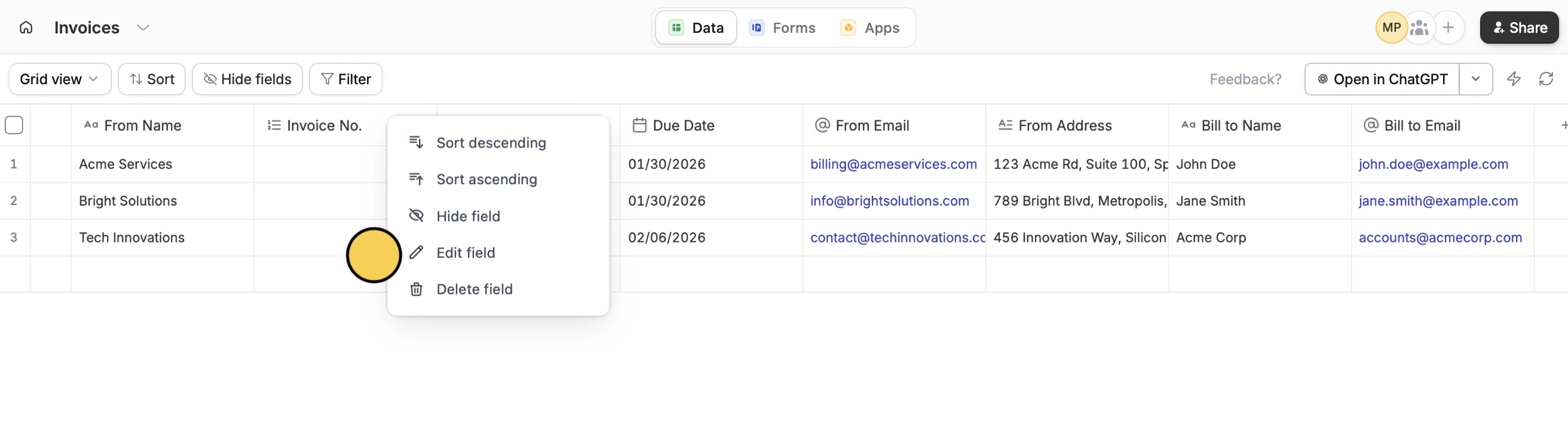This screenshot has width=1568, height=447.
Task: Click the info@brightsolutions.com email link
Action: point(889,201)
